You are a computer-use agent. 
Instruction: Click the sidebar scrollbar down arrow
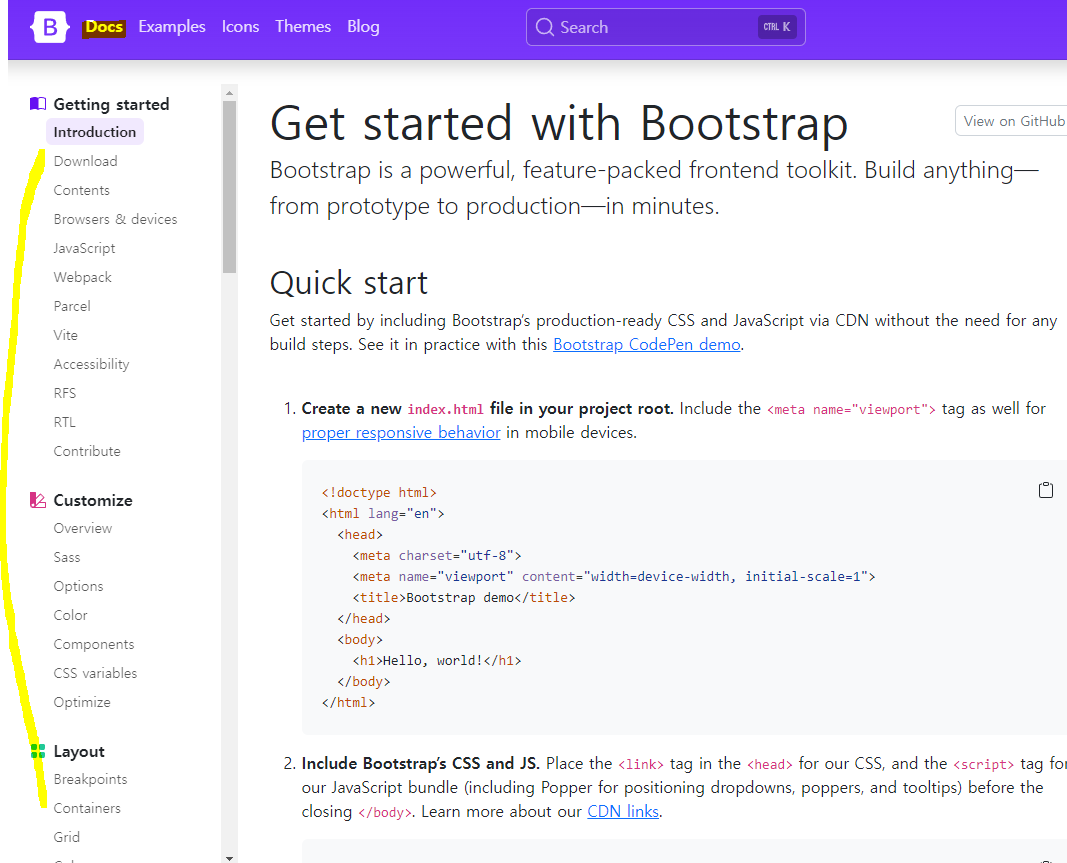[x=229, y=858]
